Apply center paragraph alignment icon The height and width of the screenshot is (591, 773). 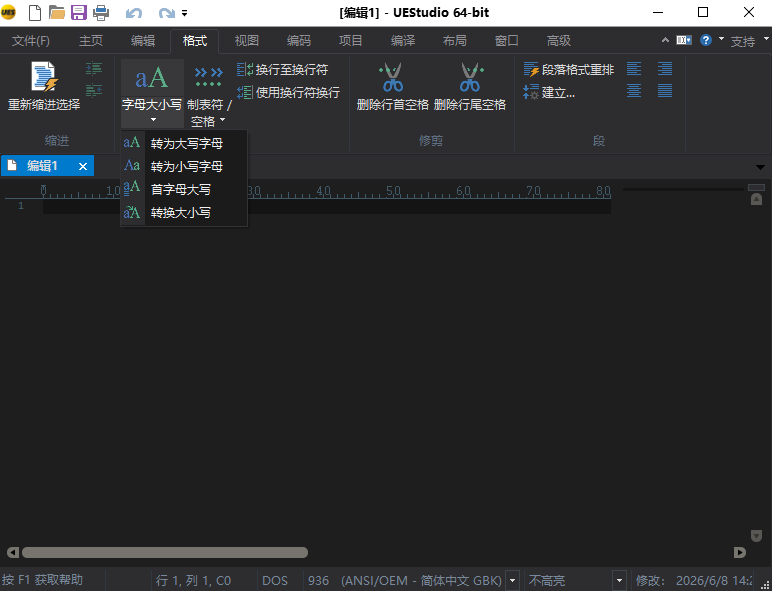[634, 90]
